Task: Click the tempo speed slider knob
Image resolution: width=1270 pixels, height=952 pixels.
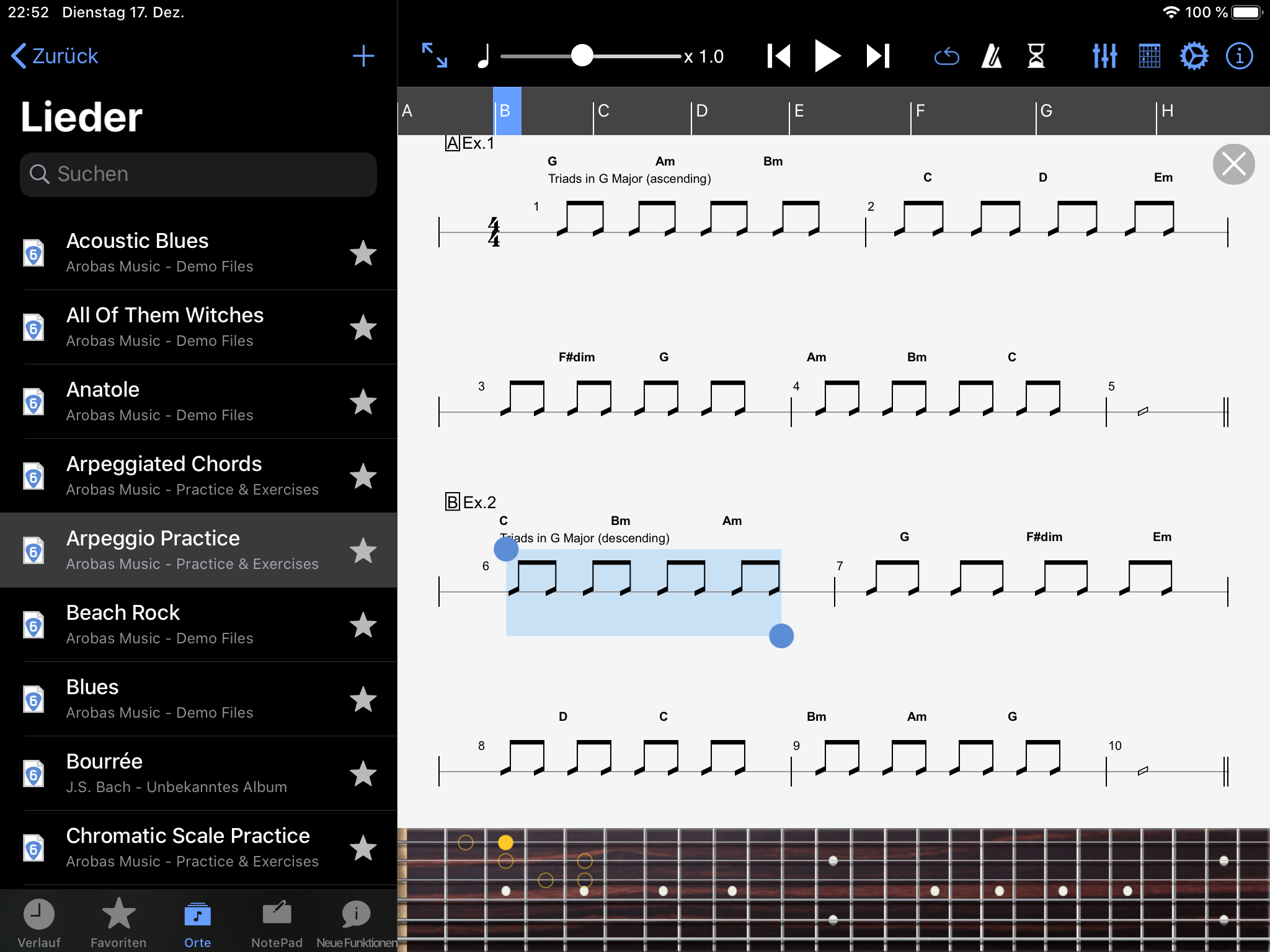Action: 582,56
